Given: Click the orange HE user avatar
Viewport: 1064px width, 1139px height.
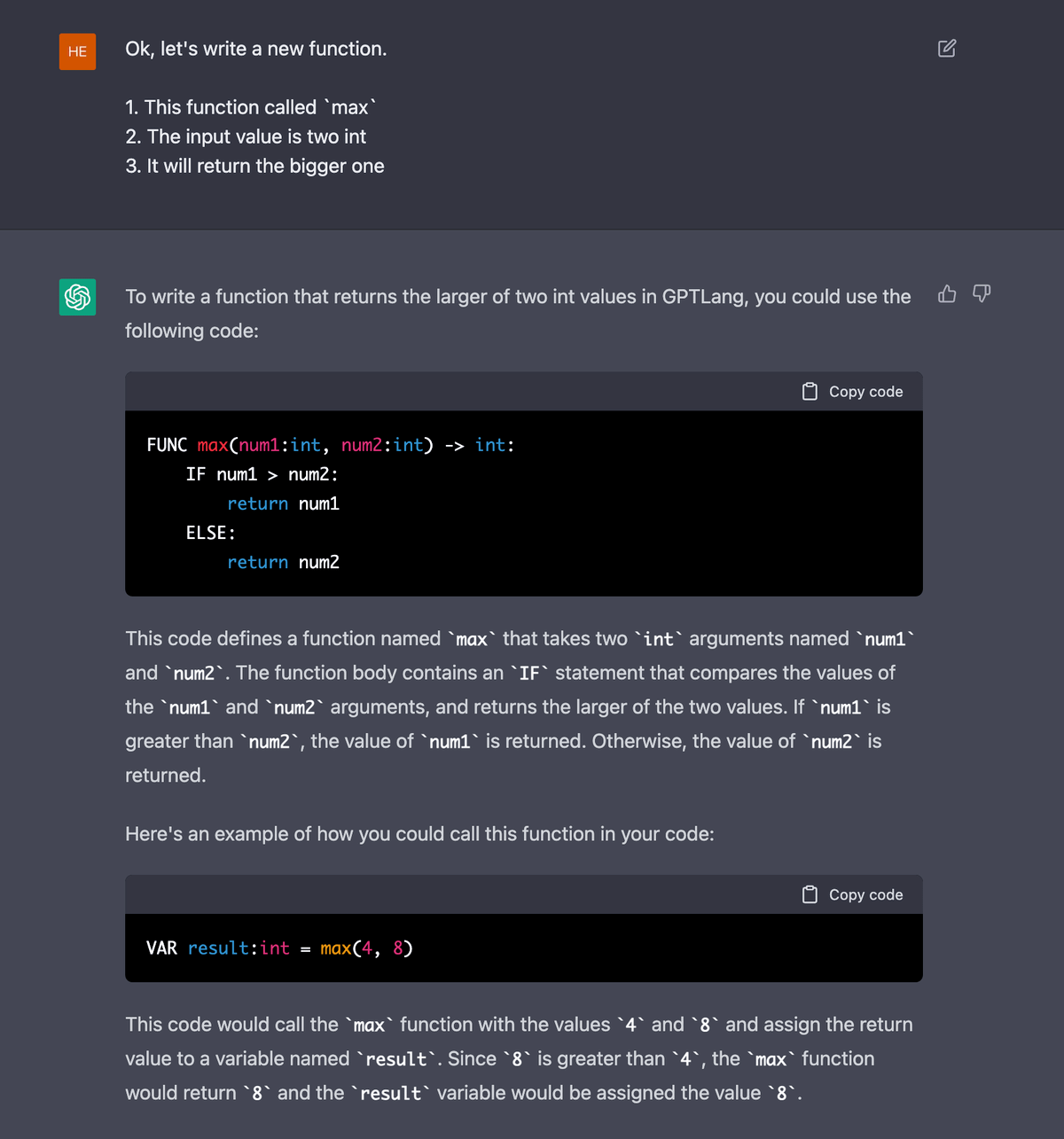Looking at the screenshot, I should pos(78,51).
